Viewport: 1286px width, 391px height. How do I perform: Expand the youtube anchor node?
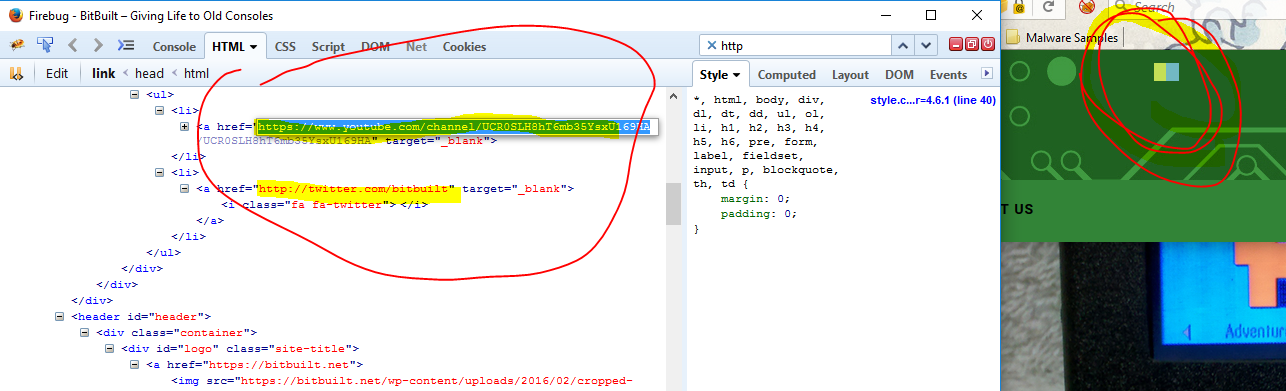[185, 126]
